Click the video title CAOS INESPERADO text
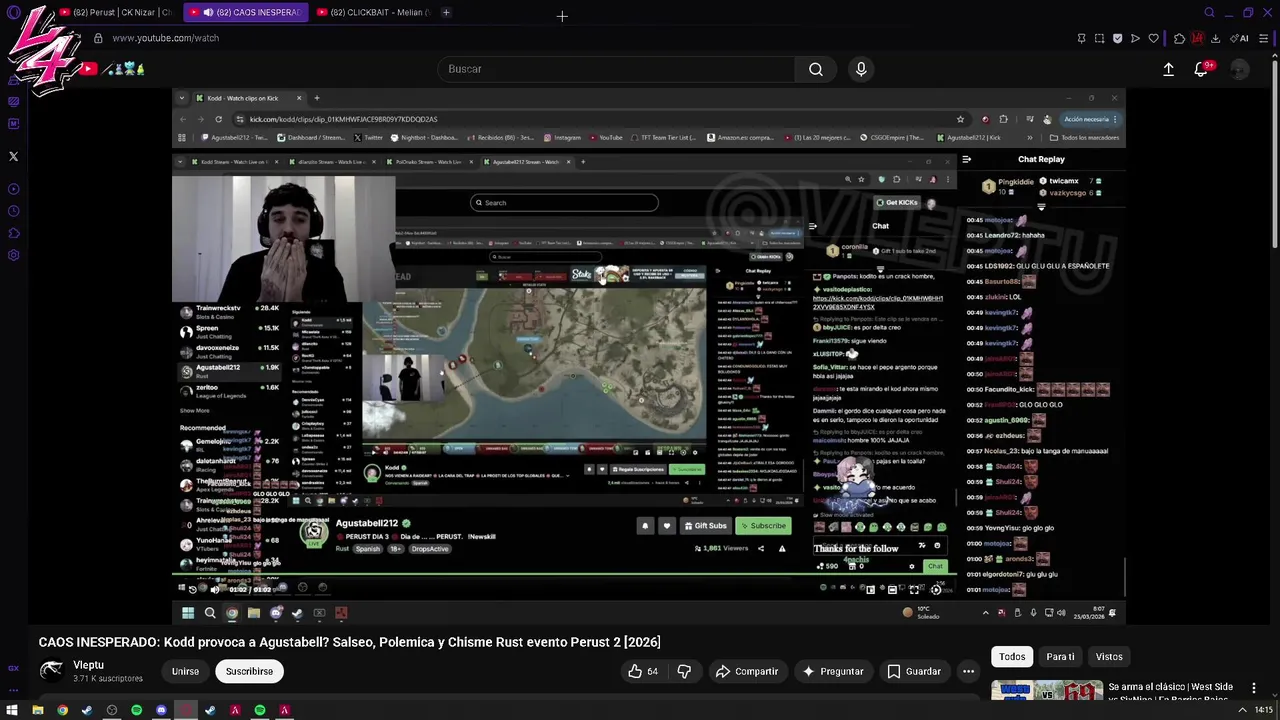 349,642
